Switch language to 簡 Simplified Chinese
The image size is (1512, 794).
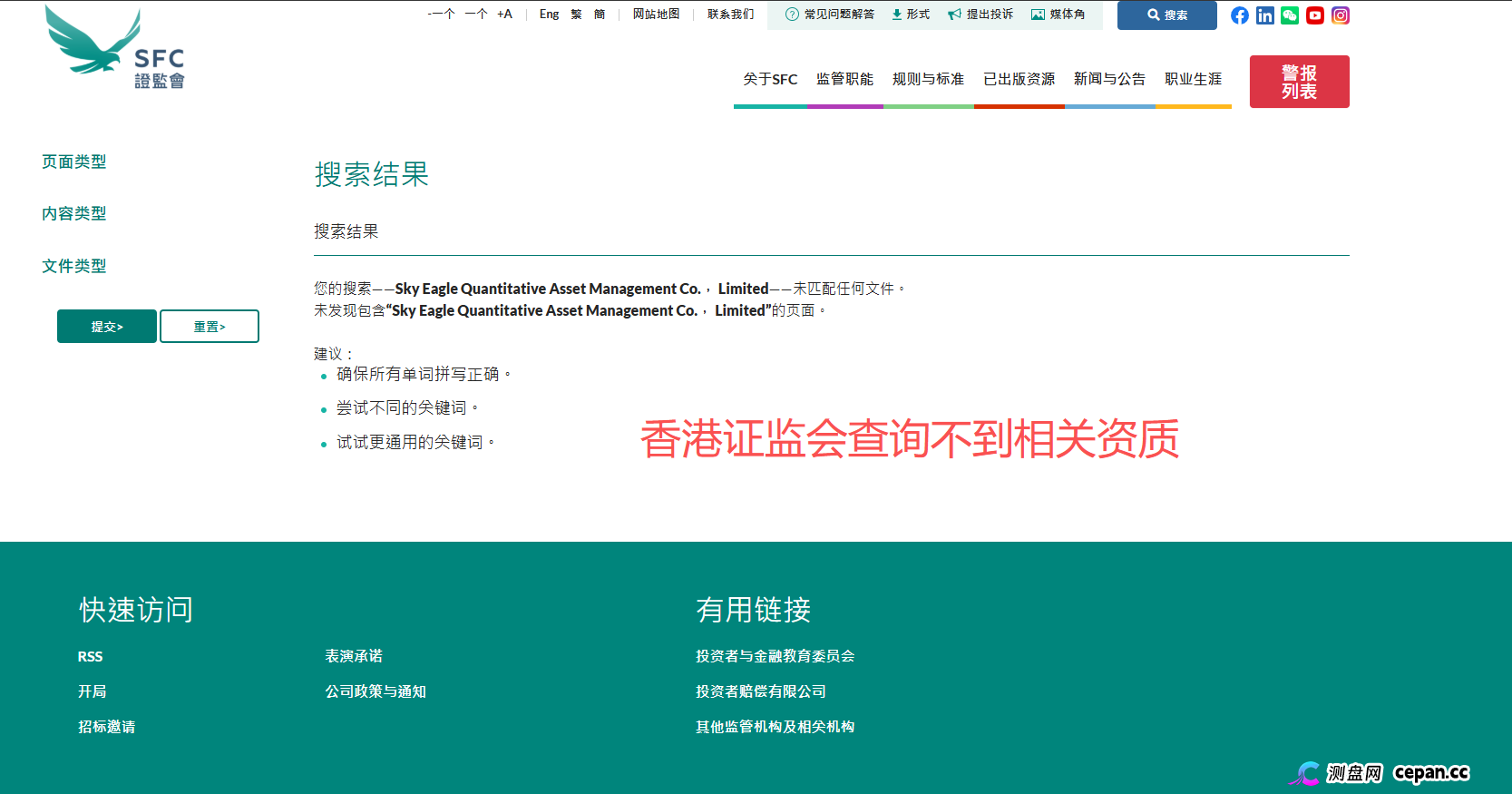[600, 15]
